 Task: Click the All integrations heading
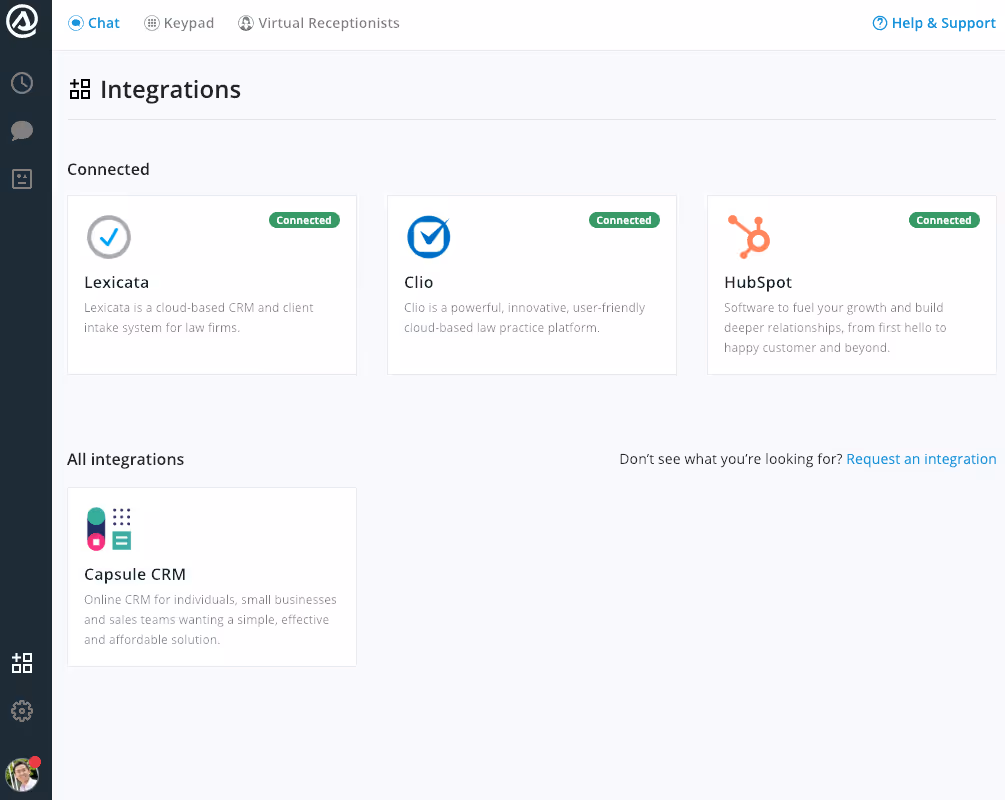(x=126, y=459)
